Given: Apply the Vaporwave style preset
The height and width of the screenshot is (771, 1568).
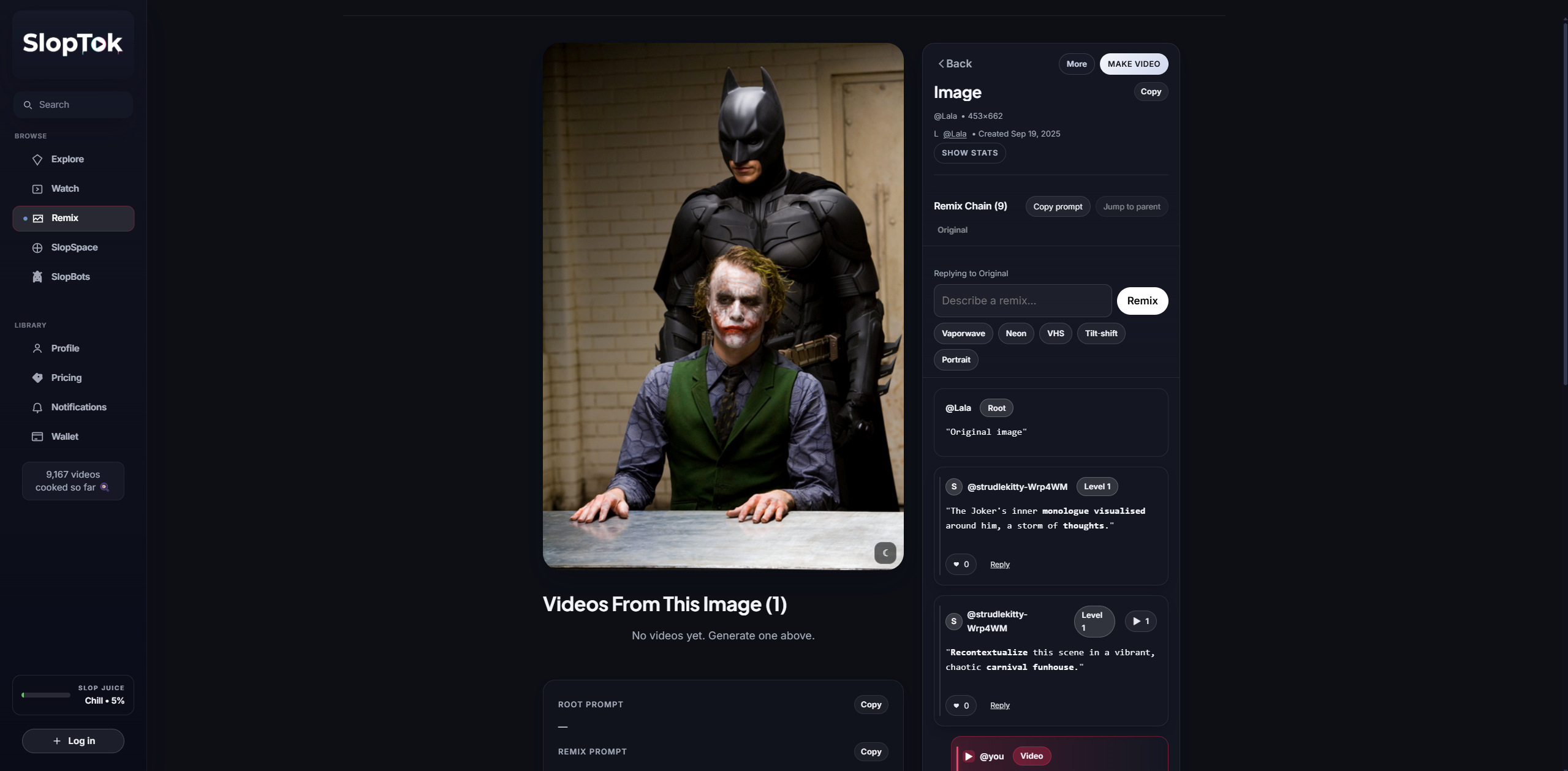Looking at the screenshot, I should (963, 333).
